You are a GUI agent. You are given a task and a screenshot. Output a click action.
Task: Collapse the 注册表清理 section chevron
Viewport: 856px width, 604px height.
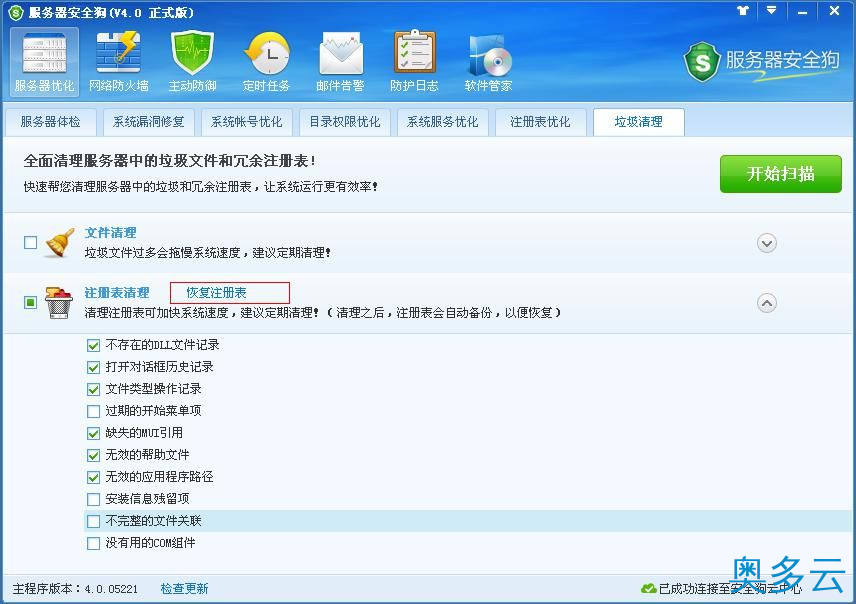(766, 303)
